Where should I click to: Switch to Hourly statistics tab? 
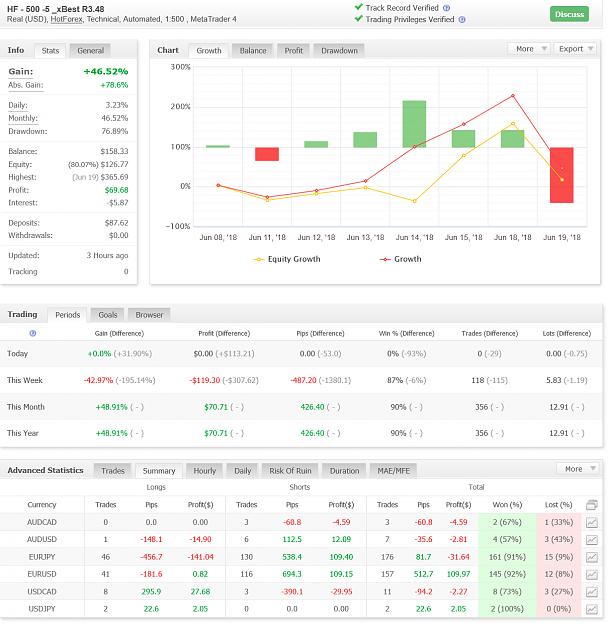pos(204,471)
